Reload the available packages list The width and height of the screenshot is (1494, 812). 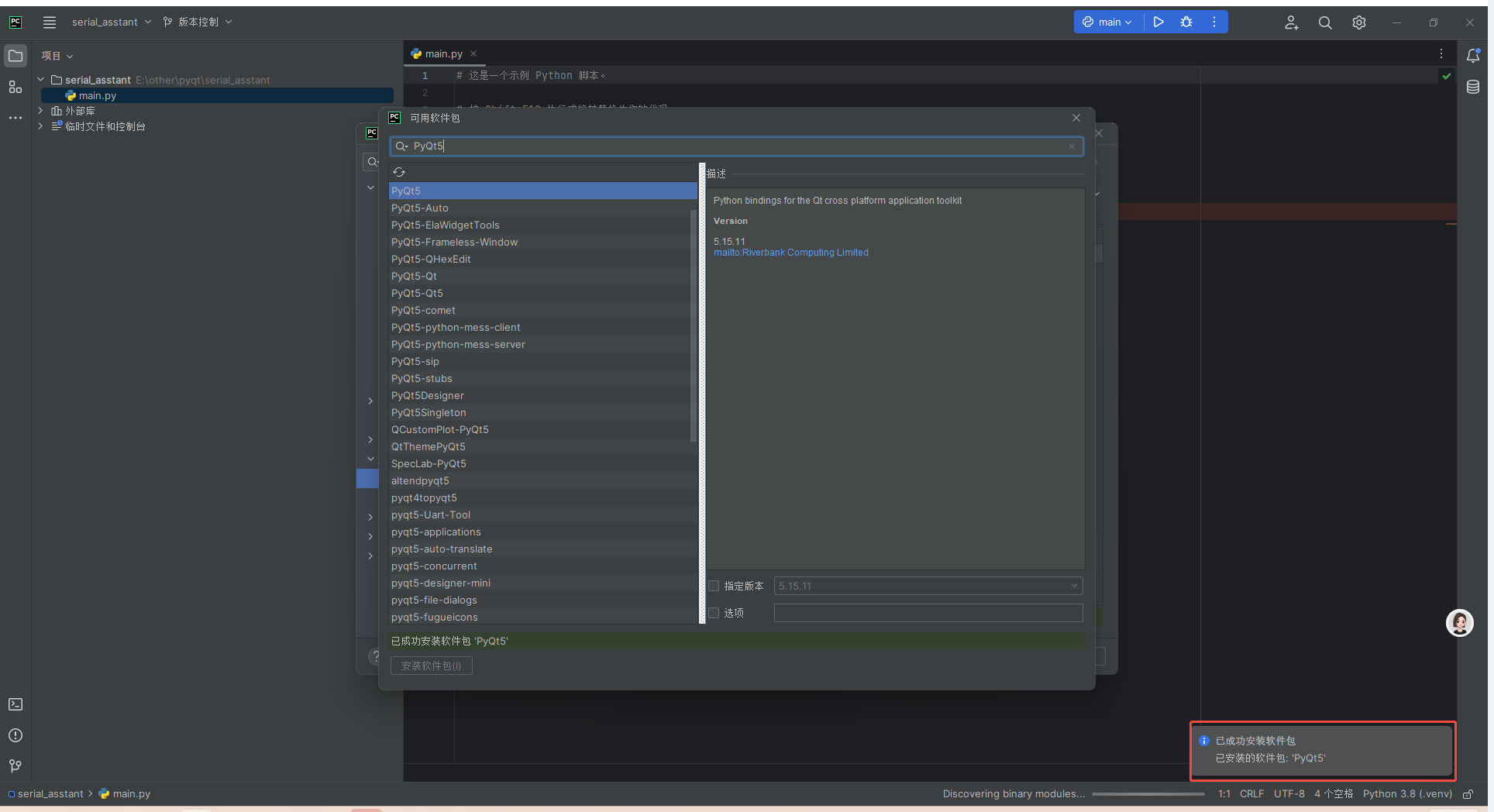tap(399, 172)
